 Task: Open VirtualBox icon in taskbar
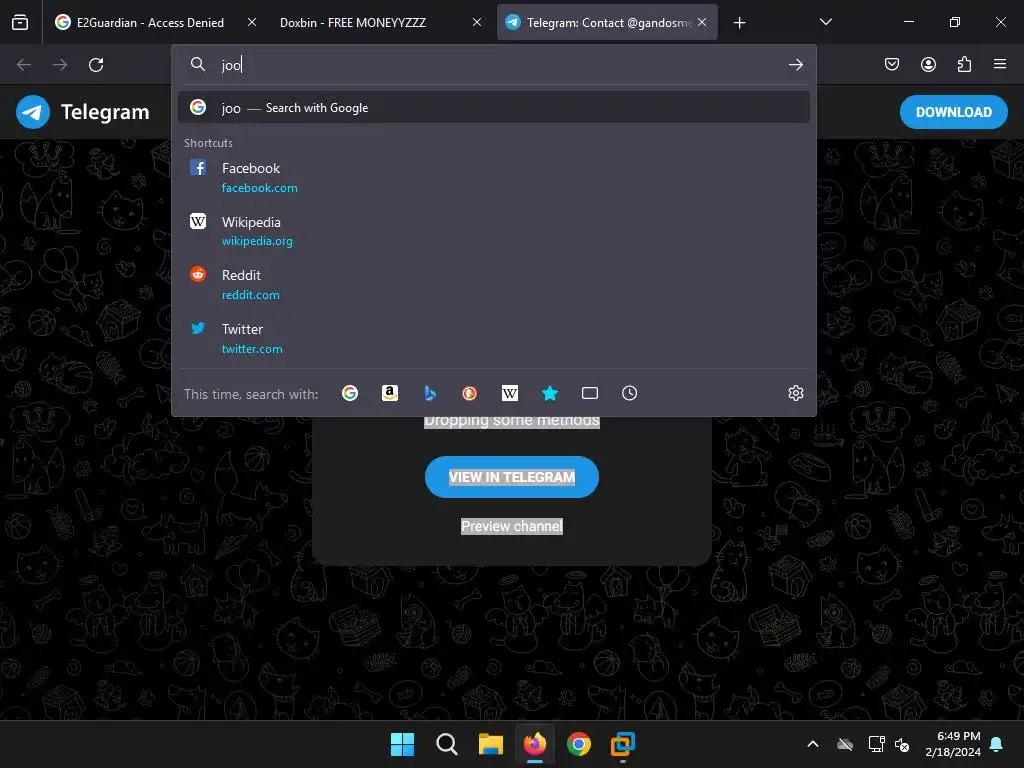(623, 744)
